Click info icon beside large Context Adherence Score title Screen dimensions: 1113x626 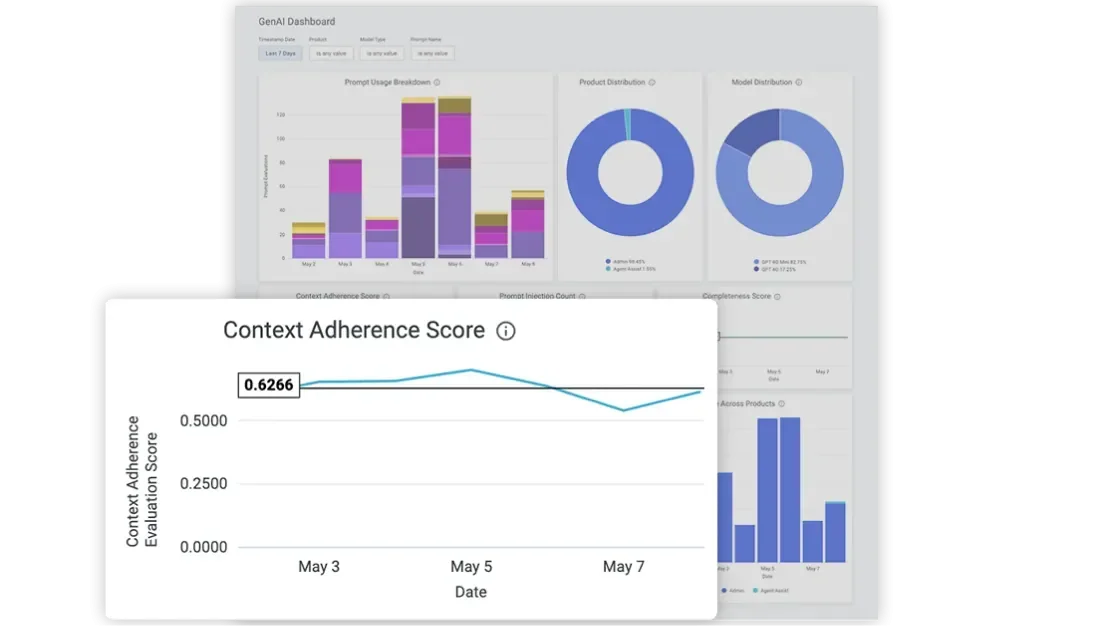click(506, 331)
